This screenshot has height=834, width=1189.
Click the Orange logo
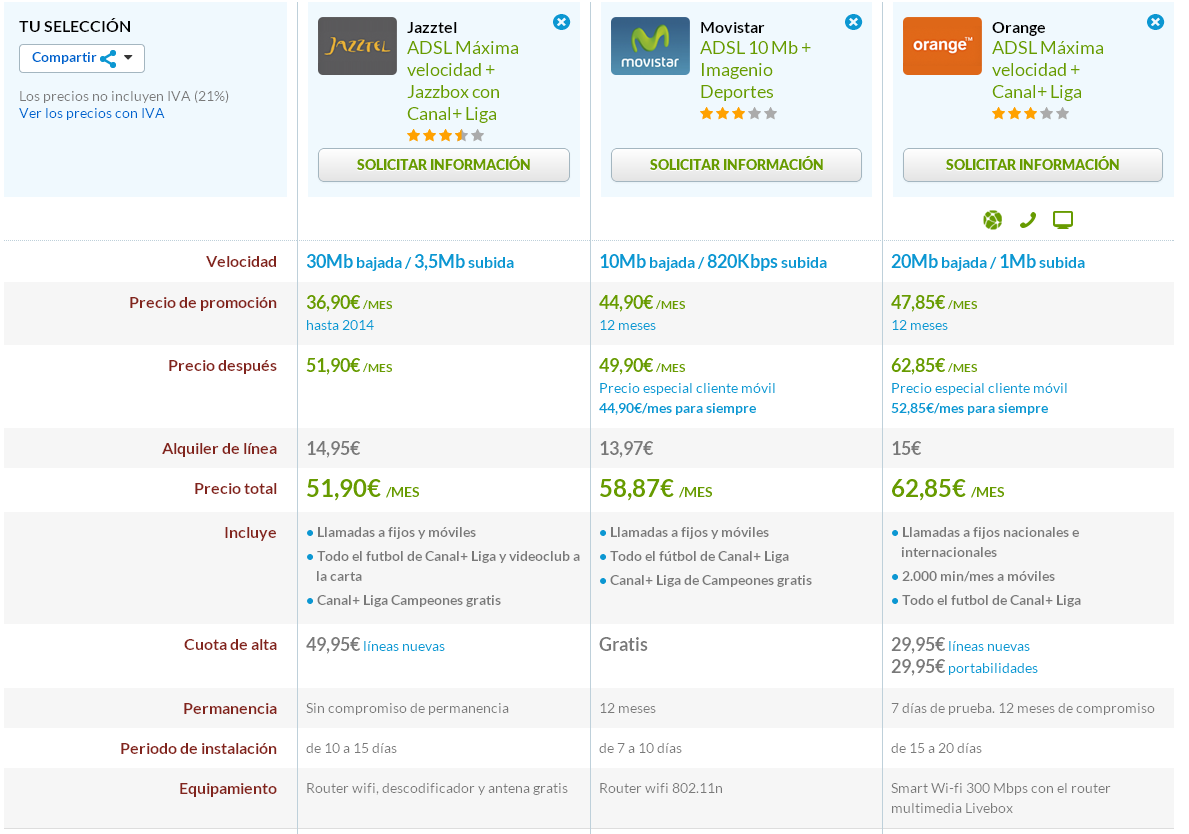pos(942,46)
